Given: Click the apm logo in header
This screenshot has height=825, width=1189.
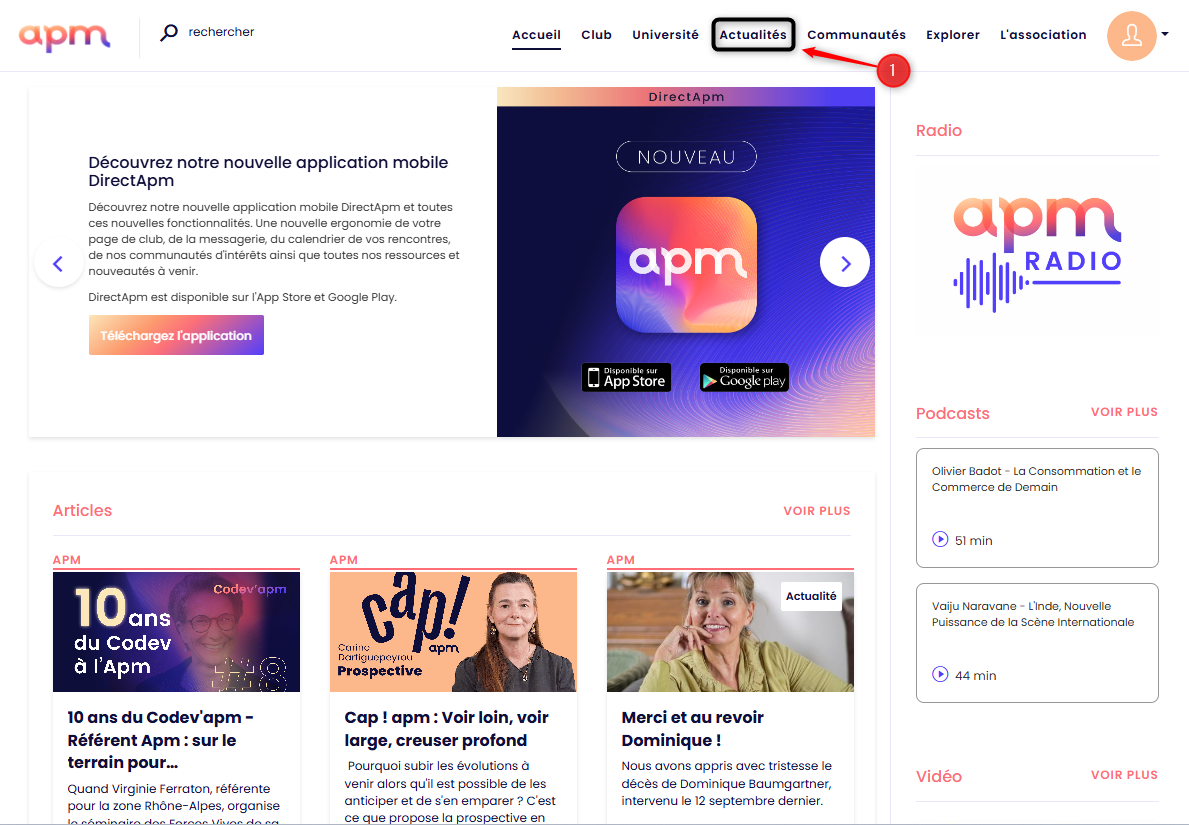Looking at the screenshot, I should click(x=64, y=36).
